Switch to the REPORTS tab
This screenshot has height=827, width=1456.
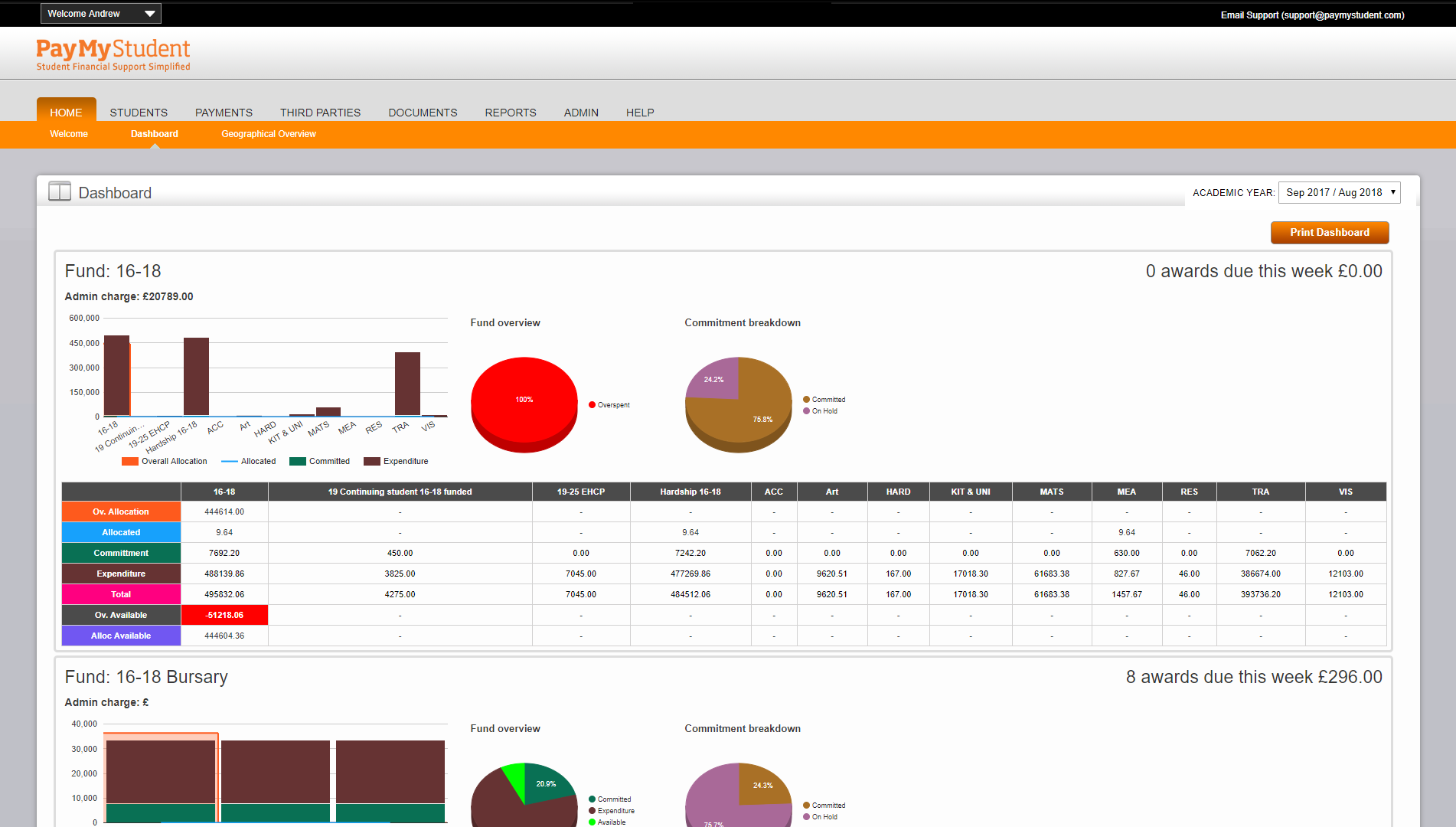510,112
